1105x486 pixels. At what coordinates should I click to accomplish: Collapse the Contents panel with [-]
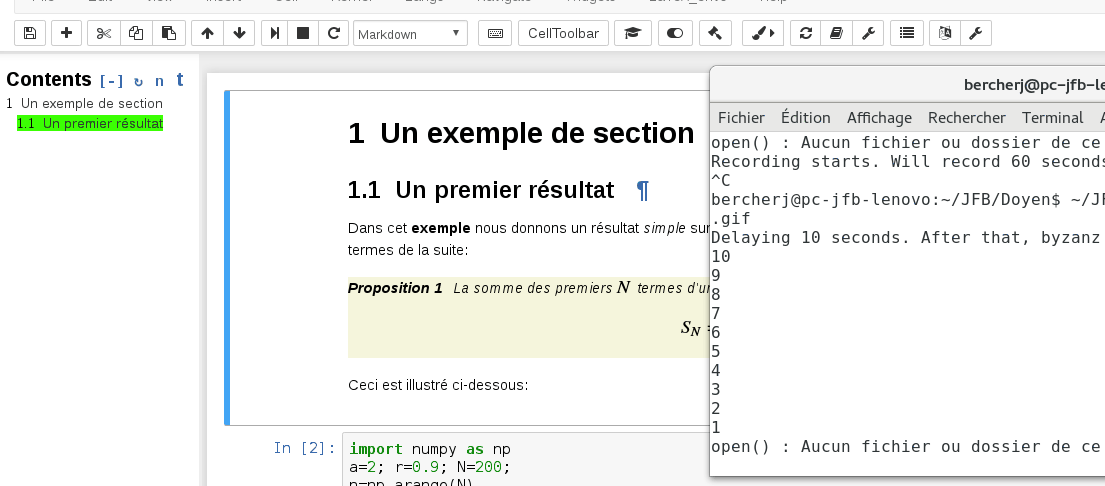111,81
